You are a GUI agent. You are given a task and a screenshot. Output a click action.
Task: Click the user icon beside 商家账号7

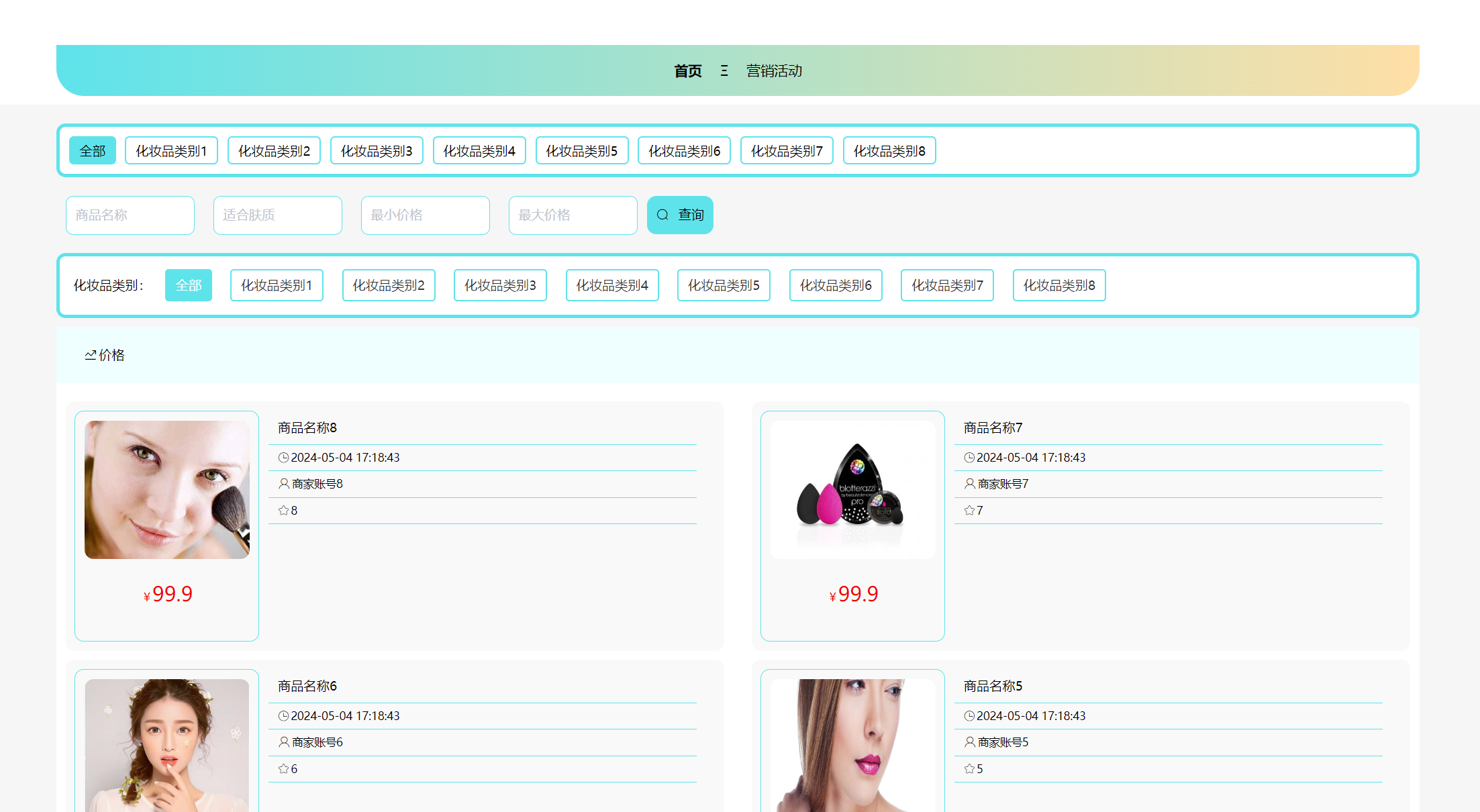click(x=970, y=484)
